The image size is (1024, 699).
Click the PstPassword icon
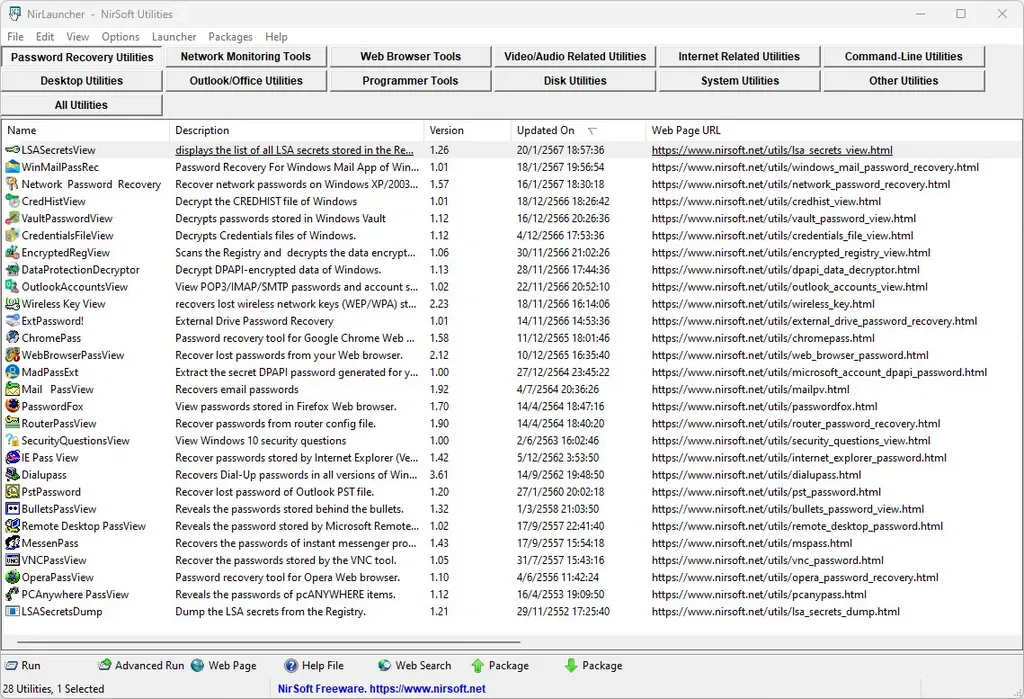pyautogui.click(x=12, y=492)
